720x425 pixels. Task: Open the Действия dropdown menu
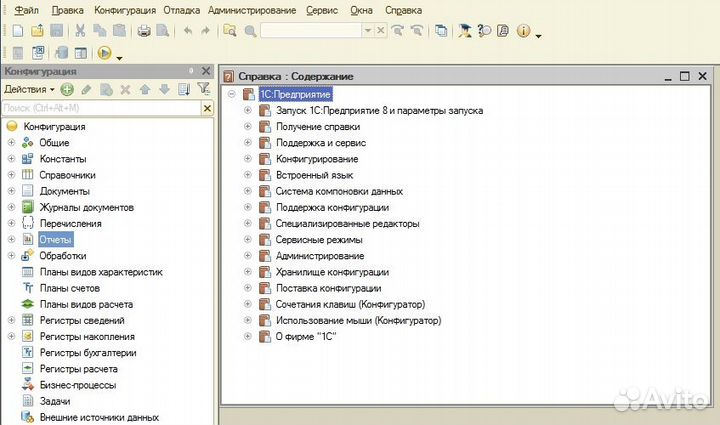(x=30, y=89)
